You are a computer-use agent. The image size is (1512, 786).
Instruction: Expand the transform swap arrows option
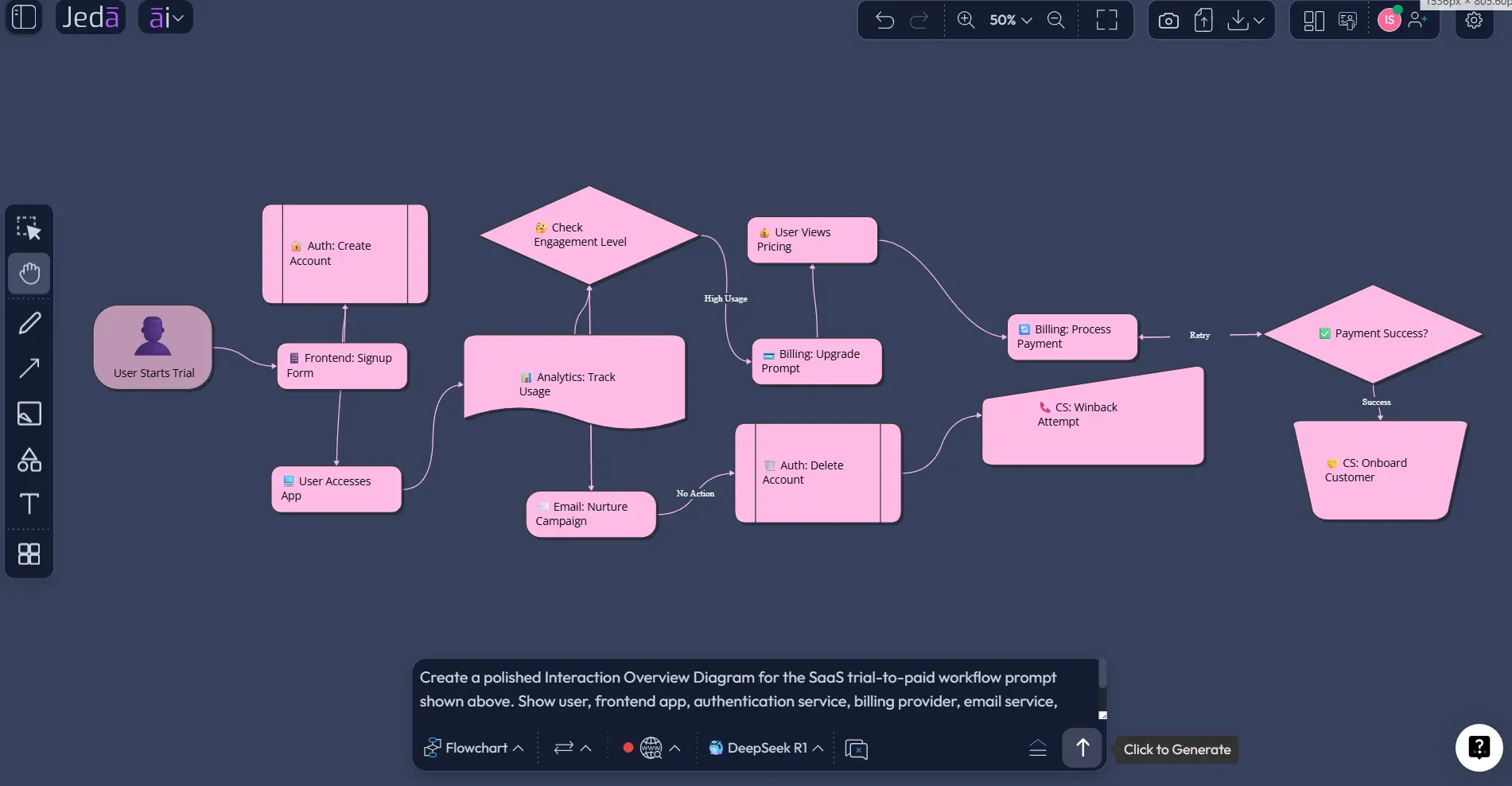(x=573, y=748)
